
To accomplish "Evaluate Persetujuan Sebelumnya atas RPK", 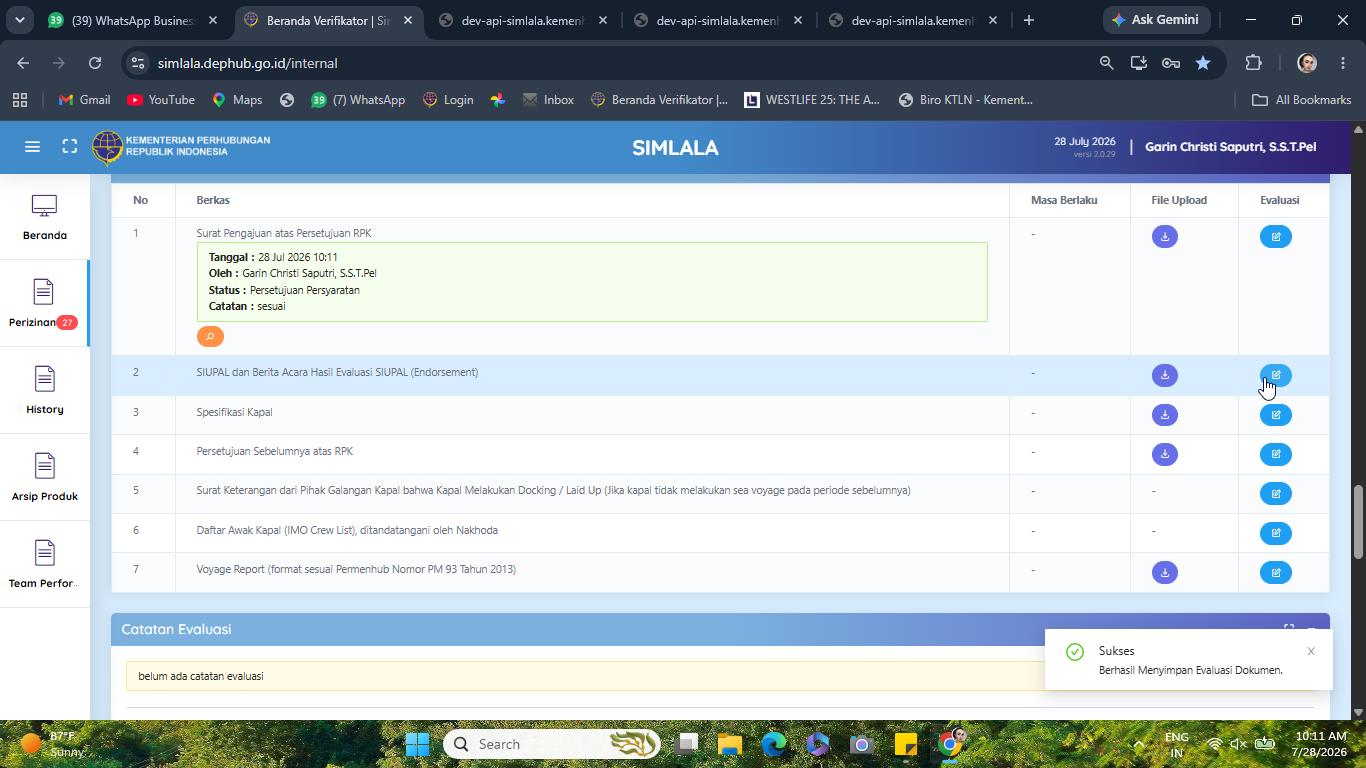I will click(1275, 454).
